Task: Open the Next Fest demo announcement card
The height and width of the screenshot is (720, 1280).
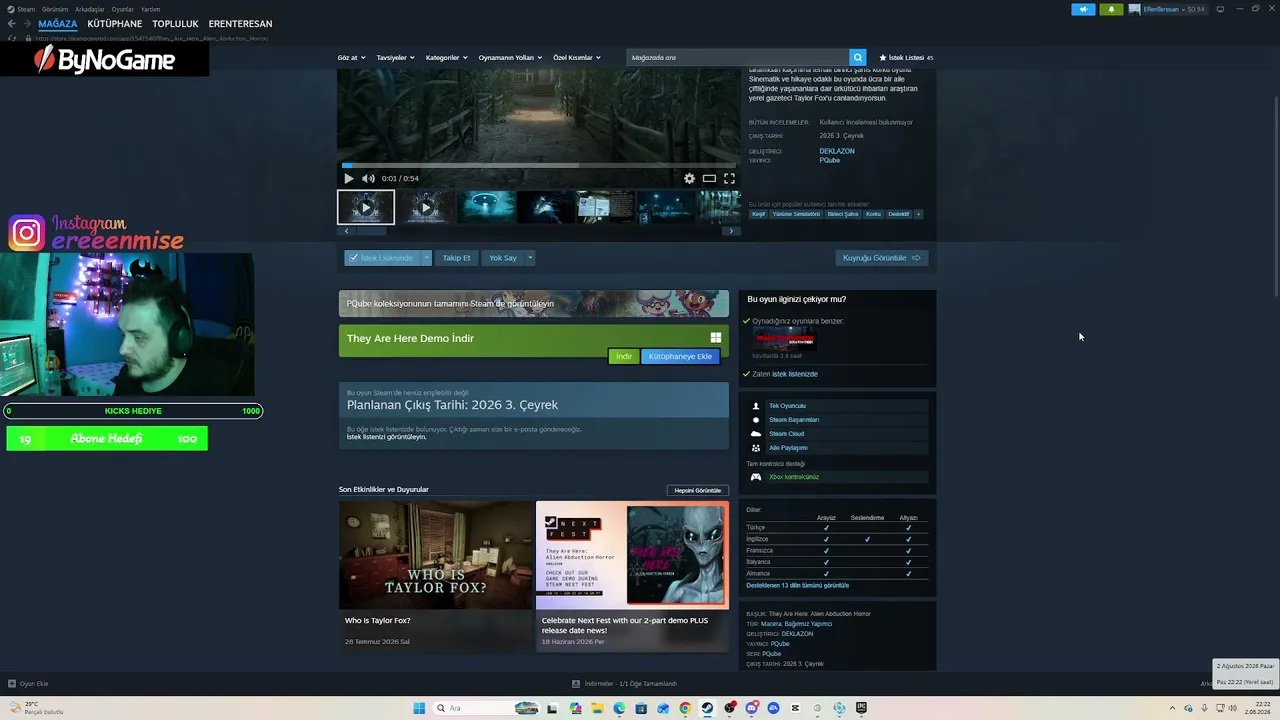Action: point(632,576)
